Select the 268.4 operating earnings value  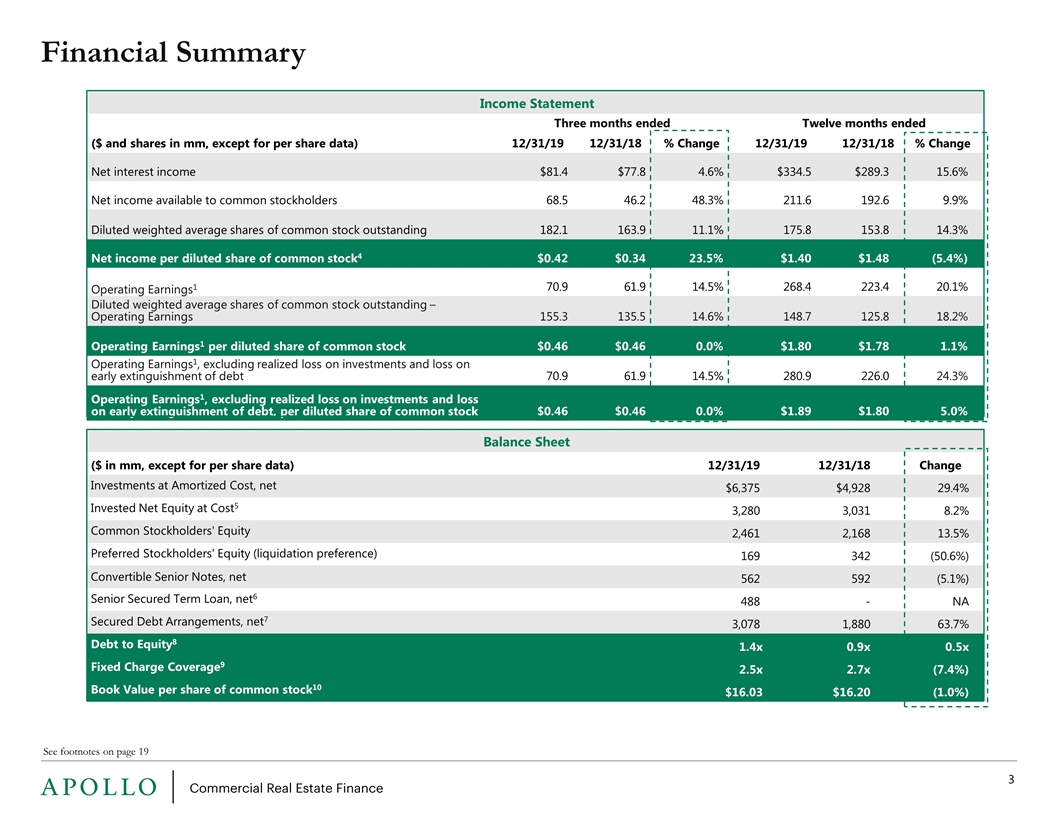[797, 287]
